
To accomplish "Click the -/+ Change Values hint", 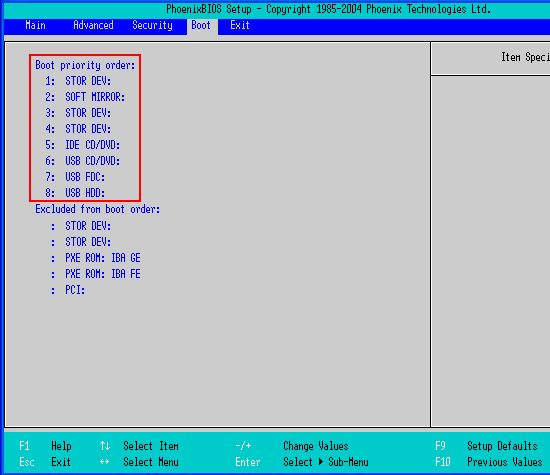I will [x=292, y=446].
